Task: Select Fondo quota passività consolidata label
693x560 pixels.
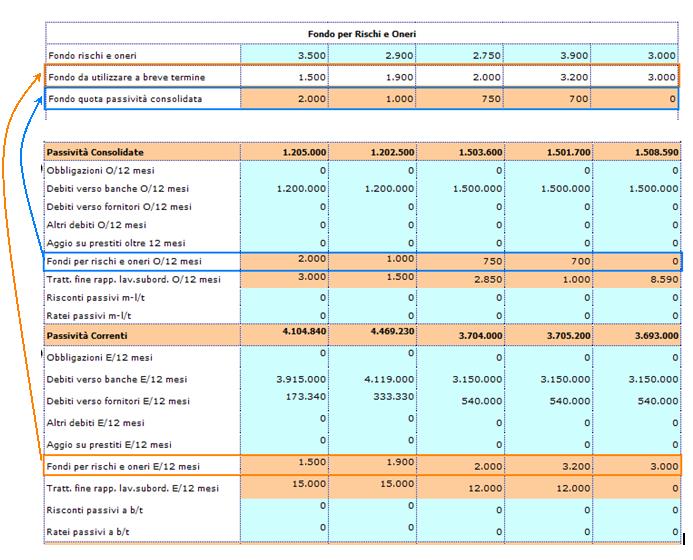Action: click(125, 99)
